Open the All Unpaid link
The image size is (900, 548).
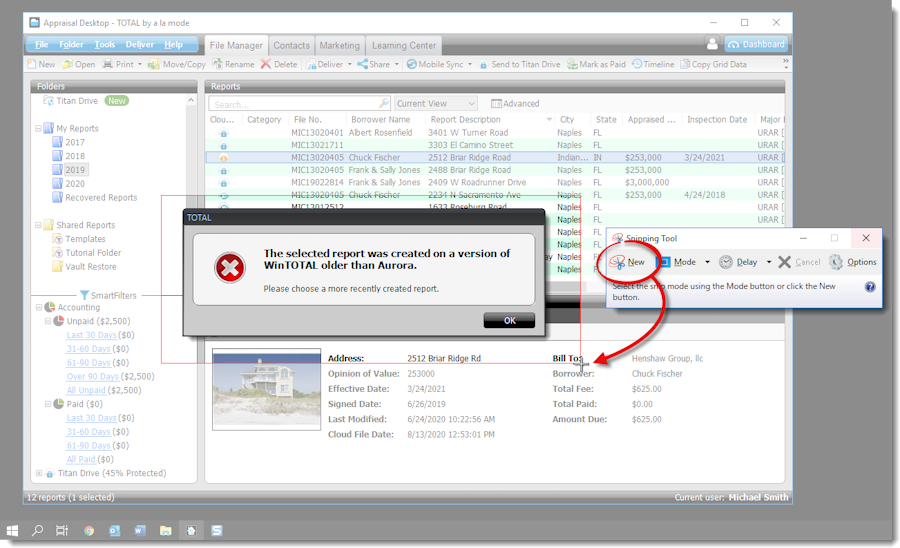click(x=86, y=390)
